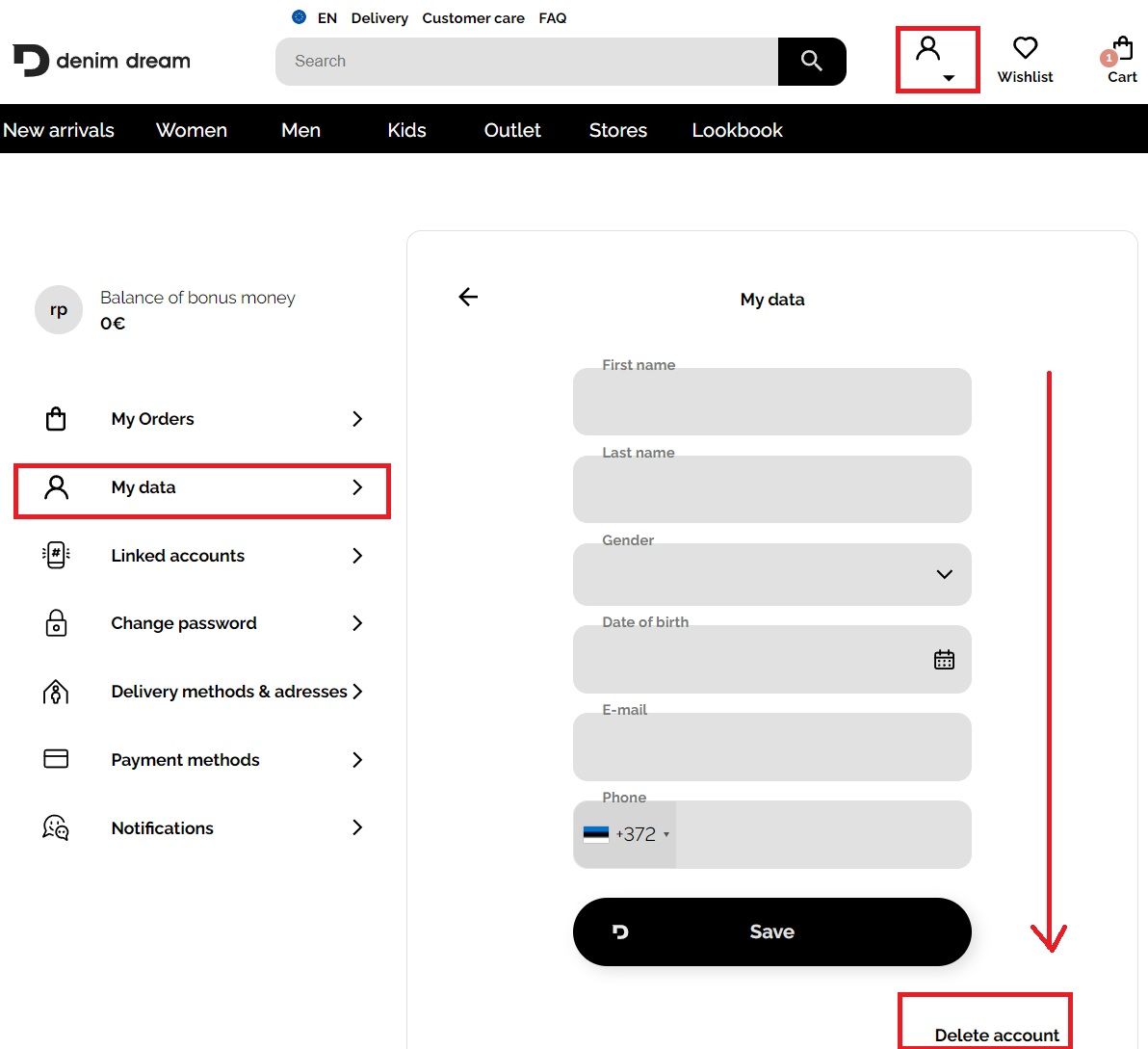Focus the E-mail input field
Viewport: 1148px width, 1049px height.
click(x=771, y=748)
